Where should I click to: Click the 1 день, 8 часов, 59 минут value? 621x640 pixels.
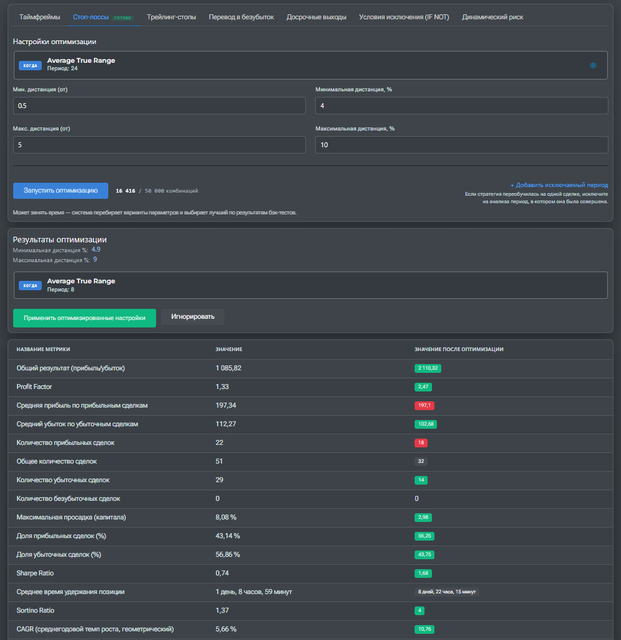coord(254,592)
